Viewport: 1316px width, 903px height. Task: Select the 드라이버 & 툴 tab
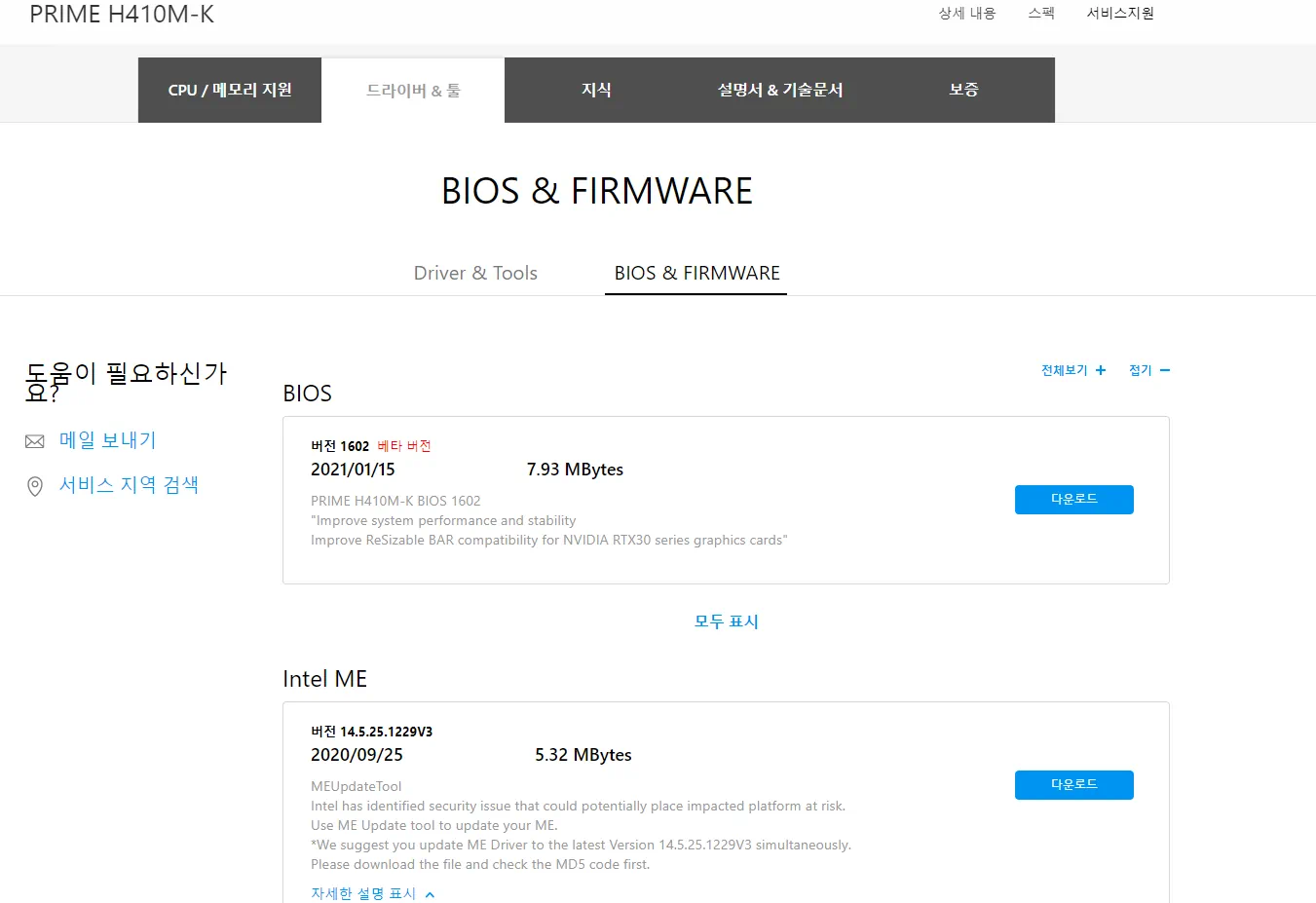(x=413, y=91)
